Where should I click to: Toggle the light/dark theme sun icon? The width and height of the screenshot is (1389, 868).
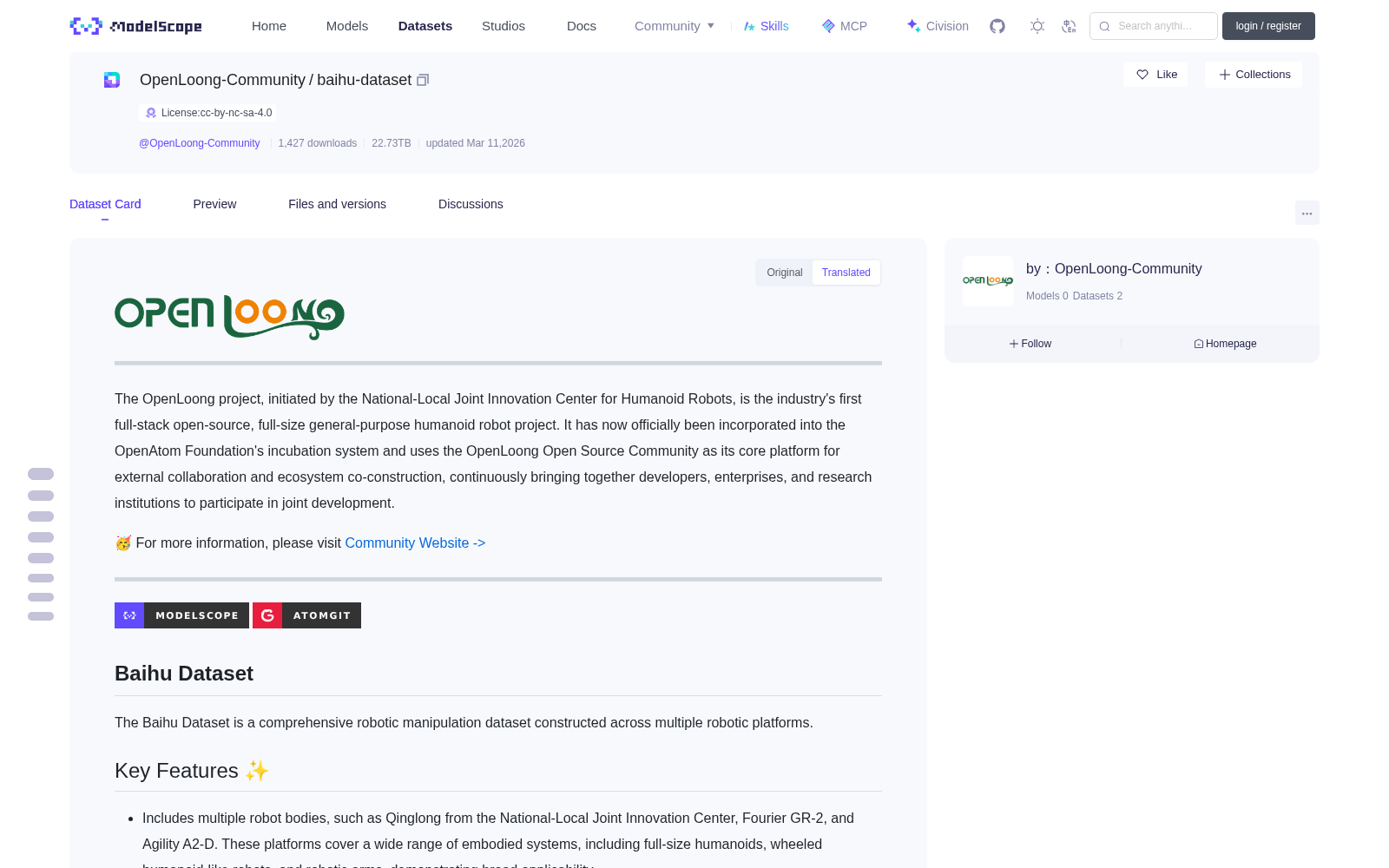(1037, 26)
